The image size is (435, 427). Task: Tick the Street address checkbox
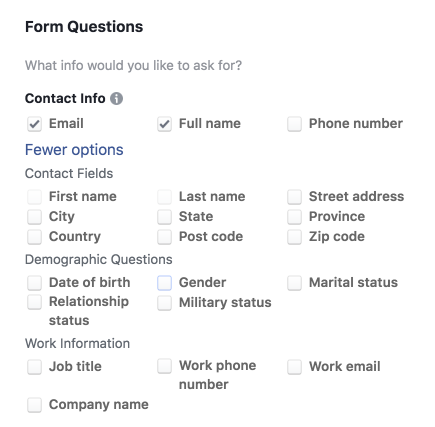294,197
